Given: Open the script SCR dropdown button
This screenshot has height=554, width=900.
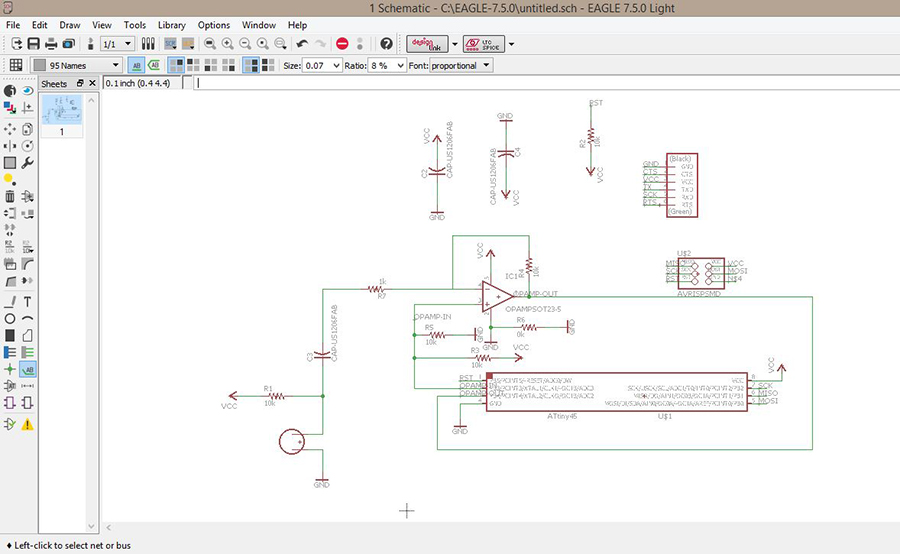Looking at the screenshot, I should click(x=170, y=44).
